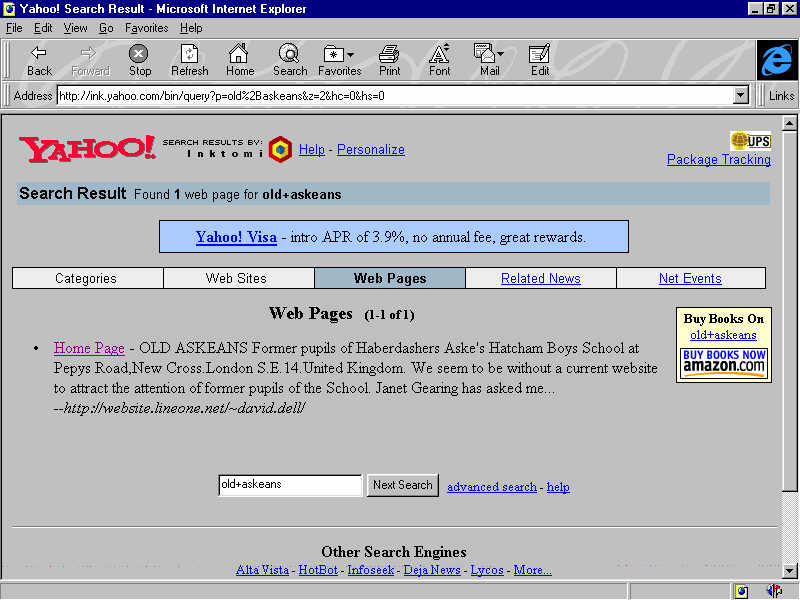Click the Next Search button
The width and height of the screenshot is (800, 600).
click(403, 485)
